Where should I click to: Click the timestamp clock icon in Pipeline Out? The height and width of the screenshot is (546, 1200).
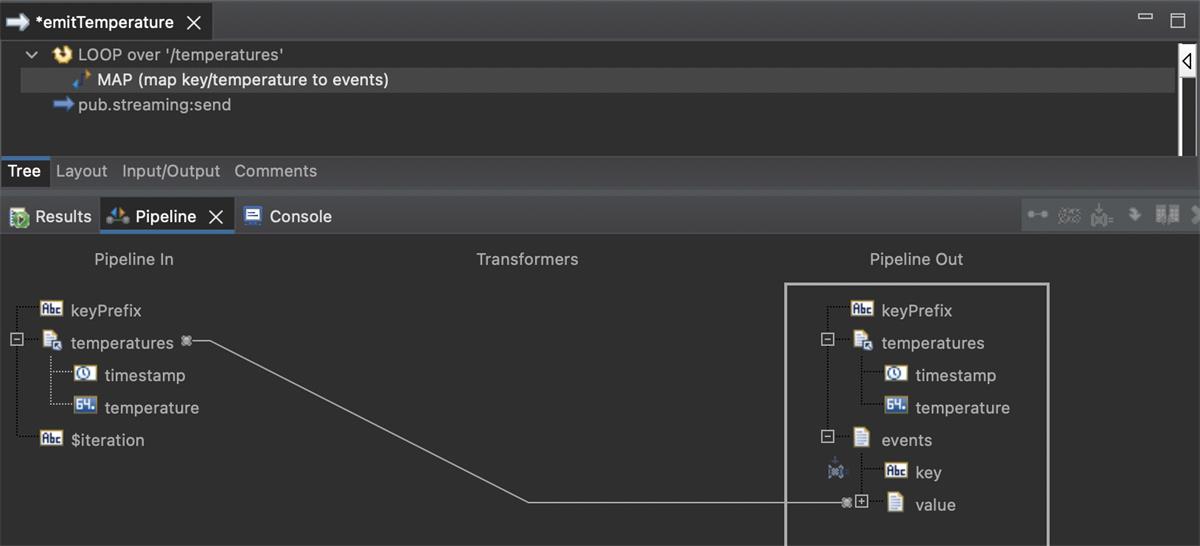coord(897,374)
